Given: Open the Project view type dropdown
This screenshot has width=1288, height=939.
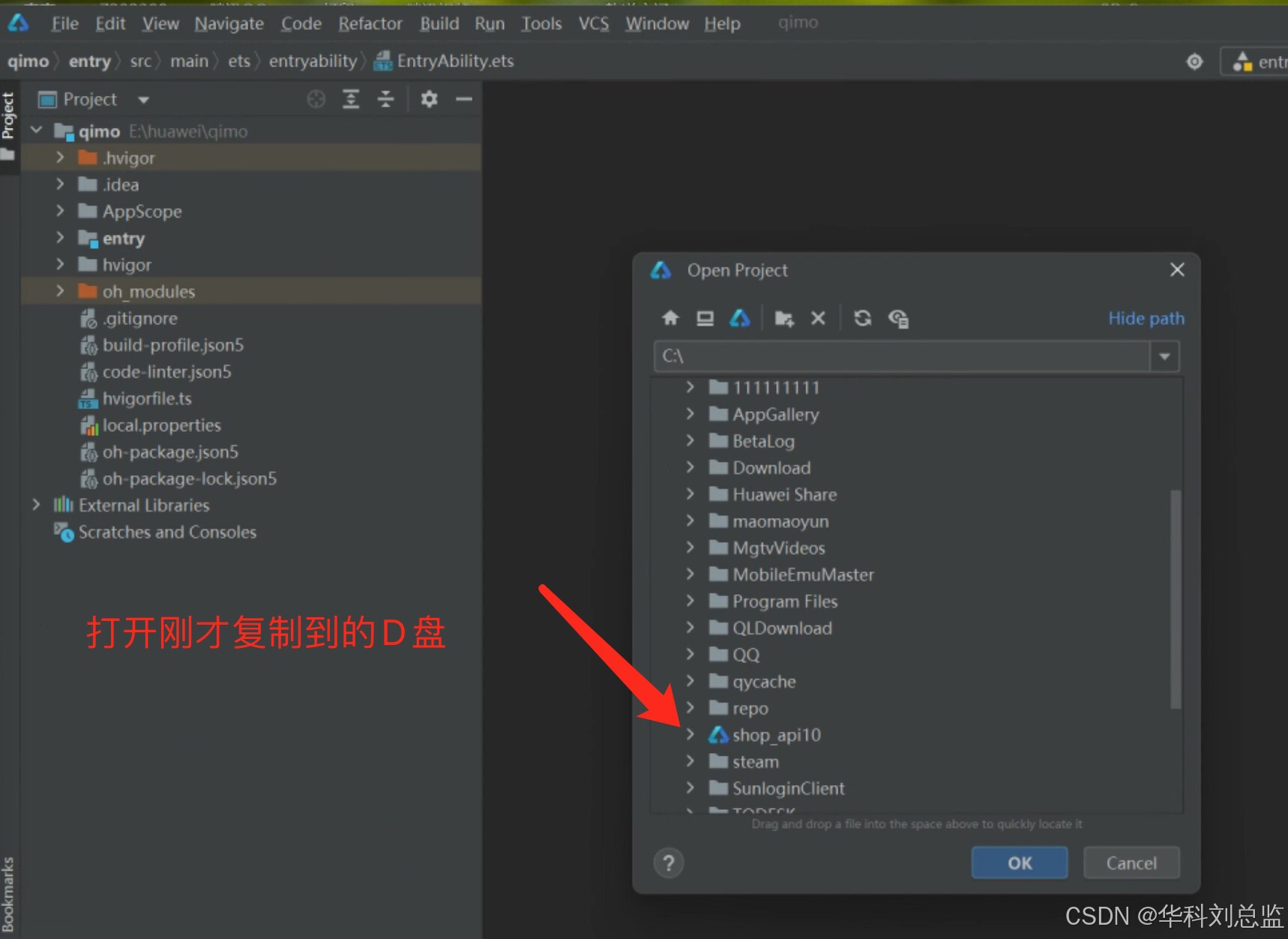Looking at the screenshot, I should click(143, 100).
